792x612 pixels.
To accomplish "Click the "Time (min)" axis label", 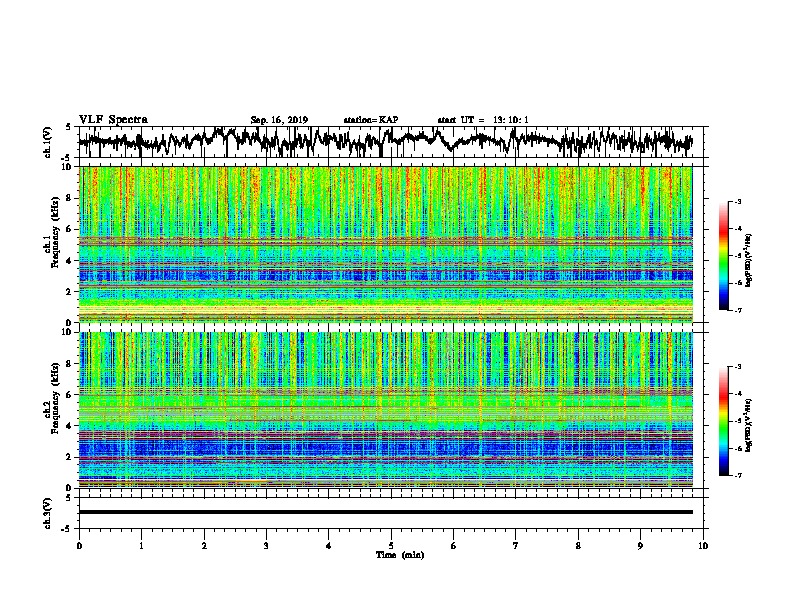I will click(400, 555).
